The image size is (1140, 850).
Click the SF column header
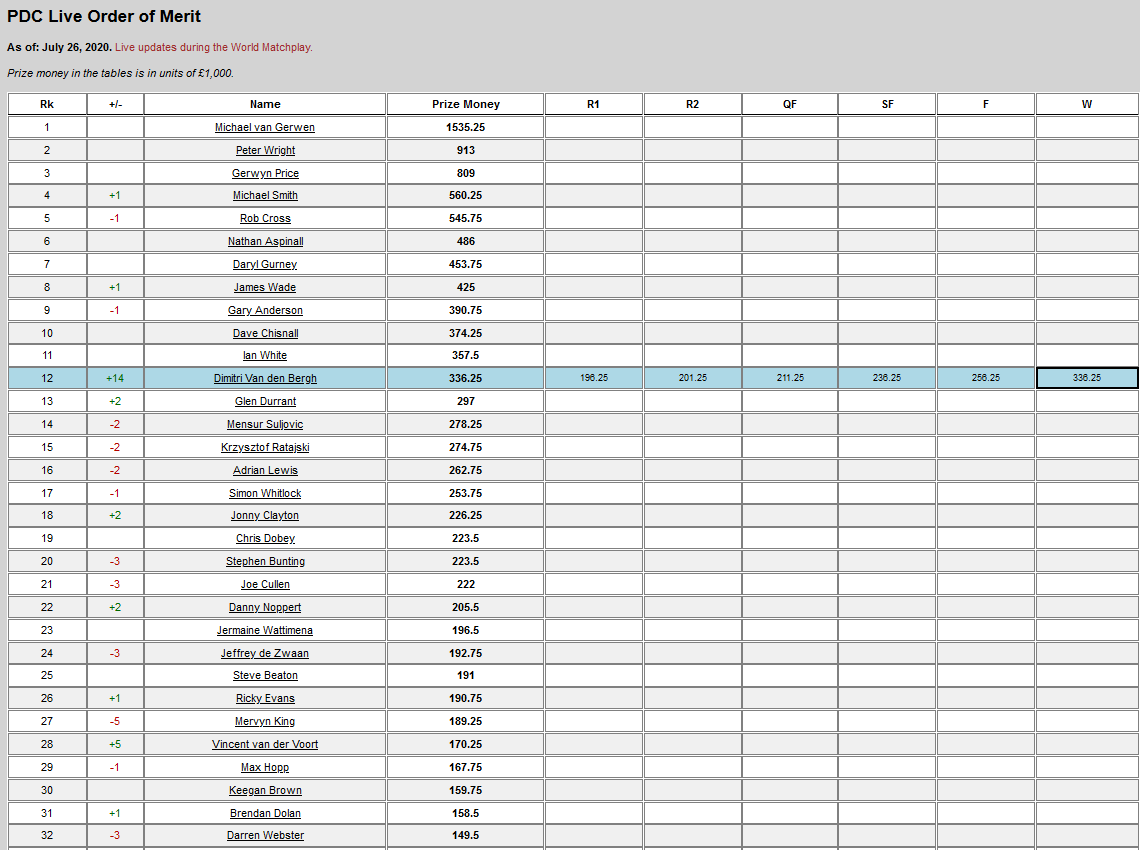click(x=887, y=104)
